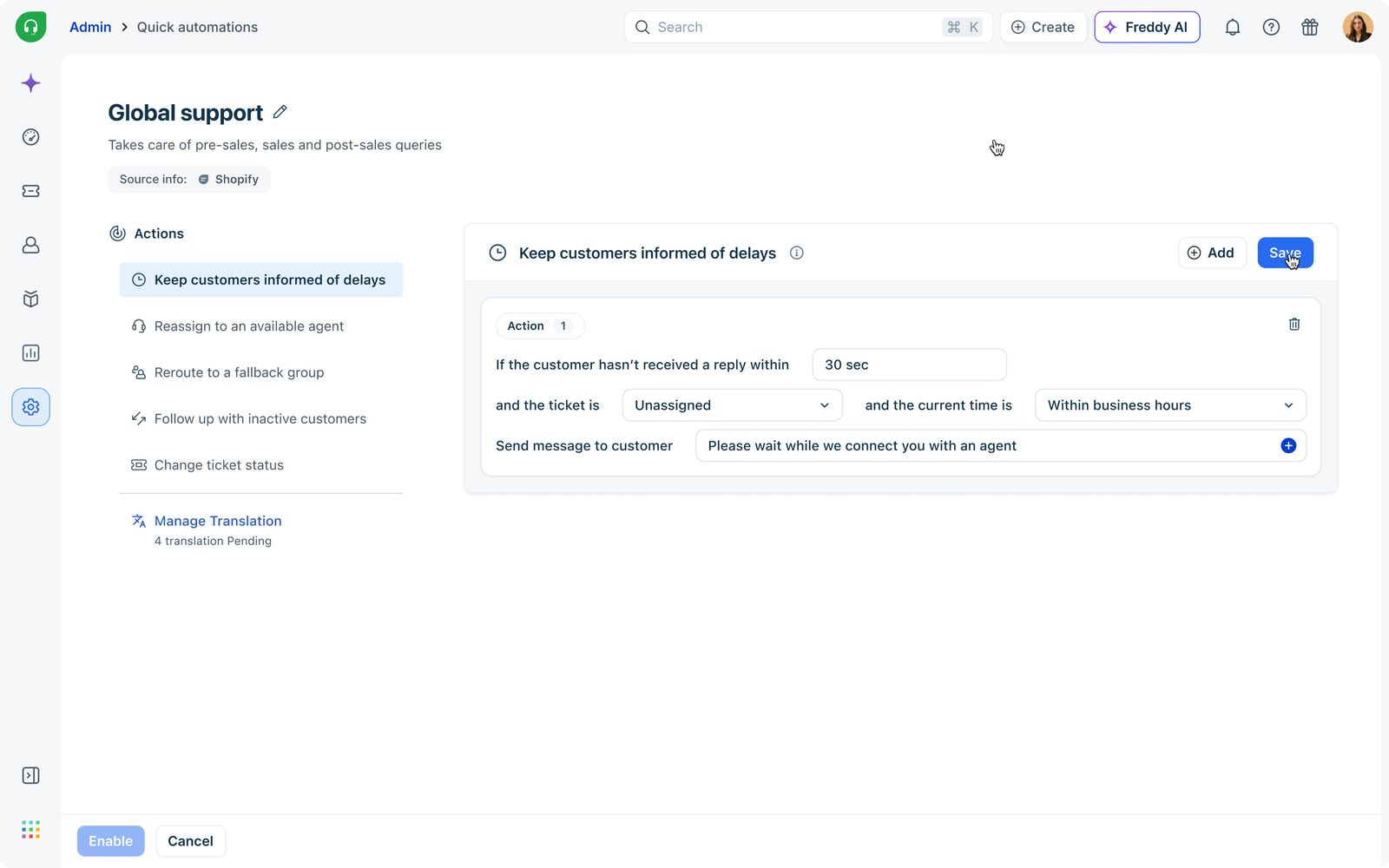
Task: Open the user profile avatar
Action: point(1358,27)
